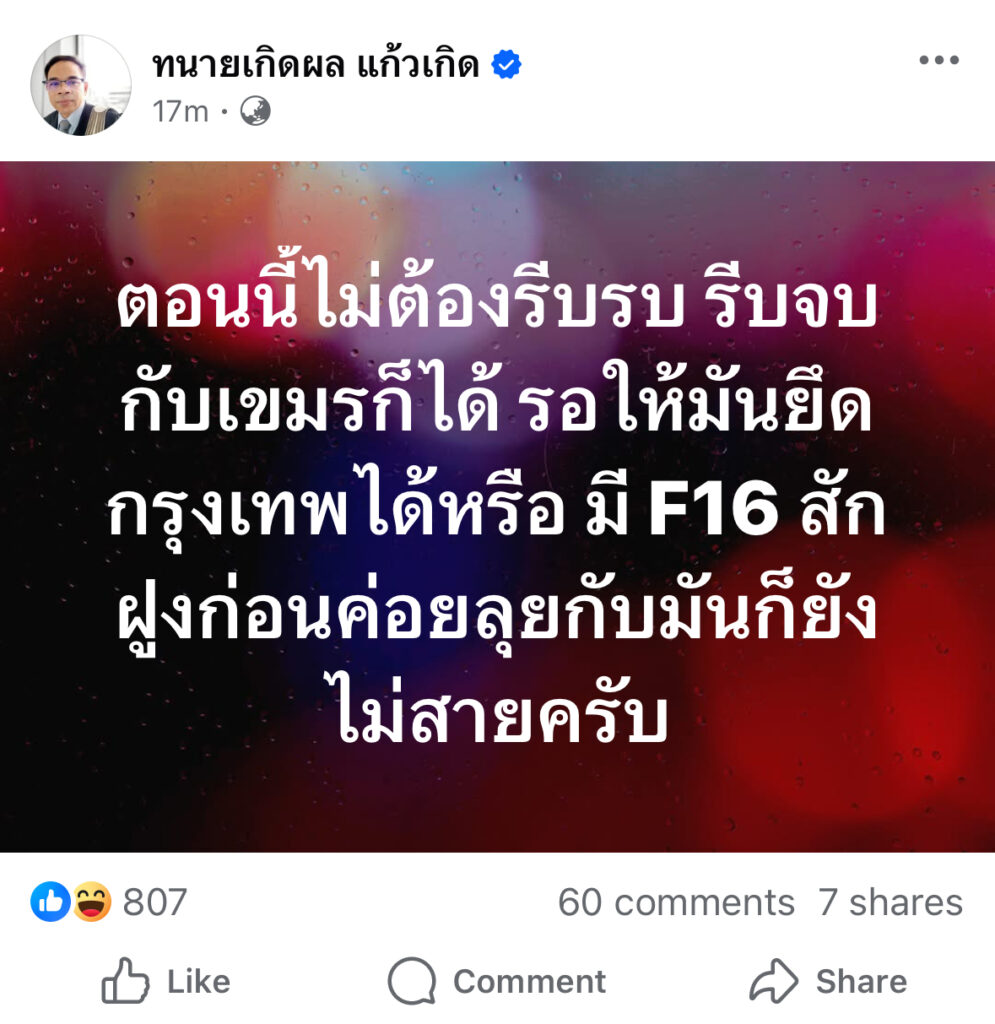Click the Like button label
Screen dimensions: 995x1024
coord(199,982)
